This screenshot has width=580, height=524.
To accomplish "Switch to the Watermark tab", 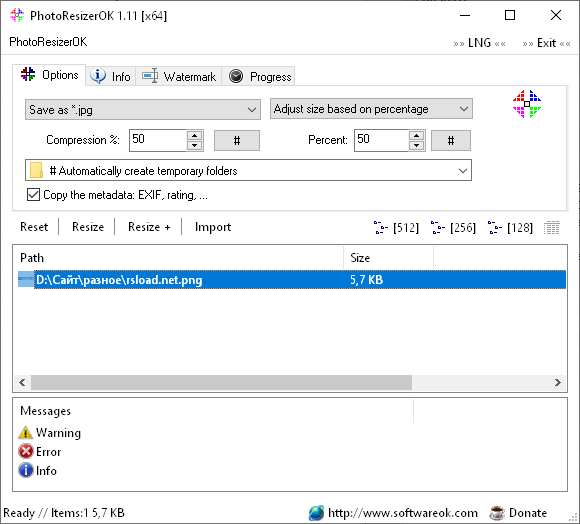I will click(179, 76).
